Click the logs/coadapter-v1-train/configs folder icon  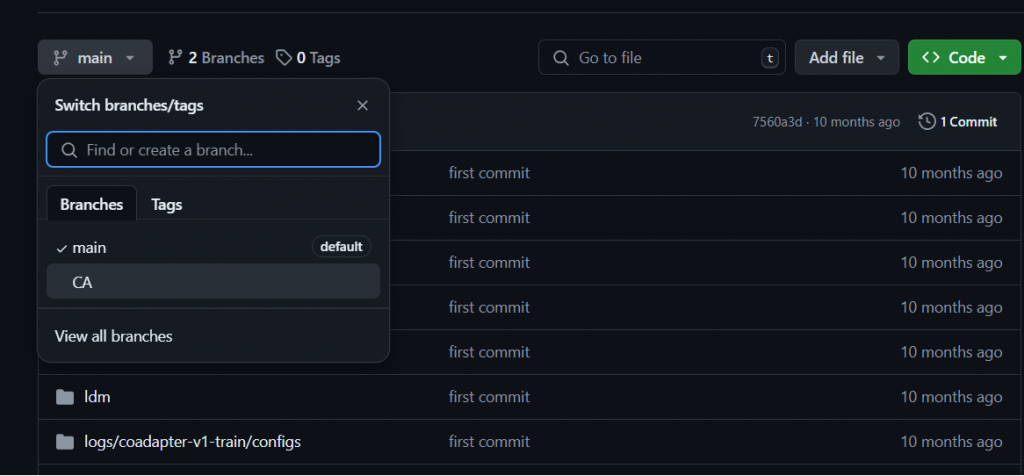pos(65,442)
